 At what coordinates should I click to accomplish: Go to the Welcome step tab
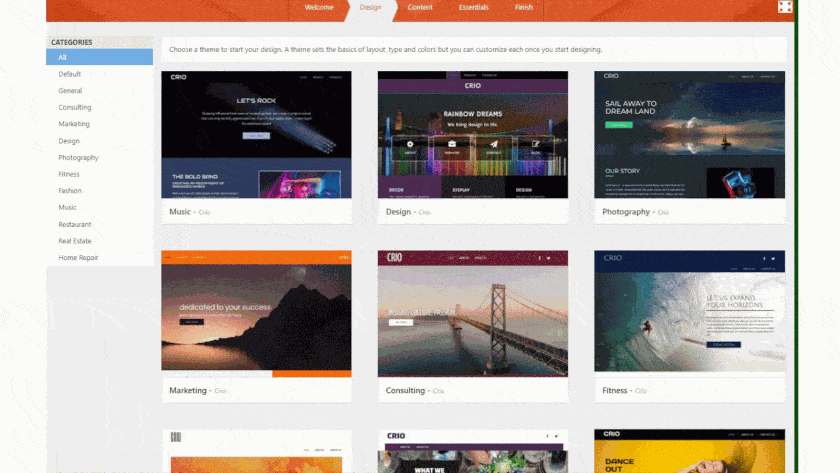[x=319, y=7]
